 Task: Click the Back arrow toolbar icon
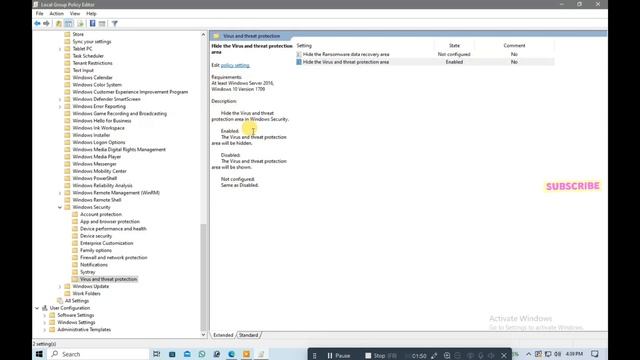(x=37, y=24)
